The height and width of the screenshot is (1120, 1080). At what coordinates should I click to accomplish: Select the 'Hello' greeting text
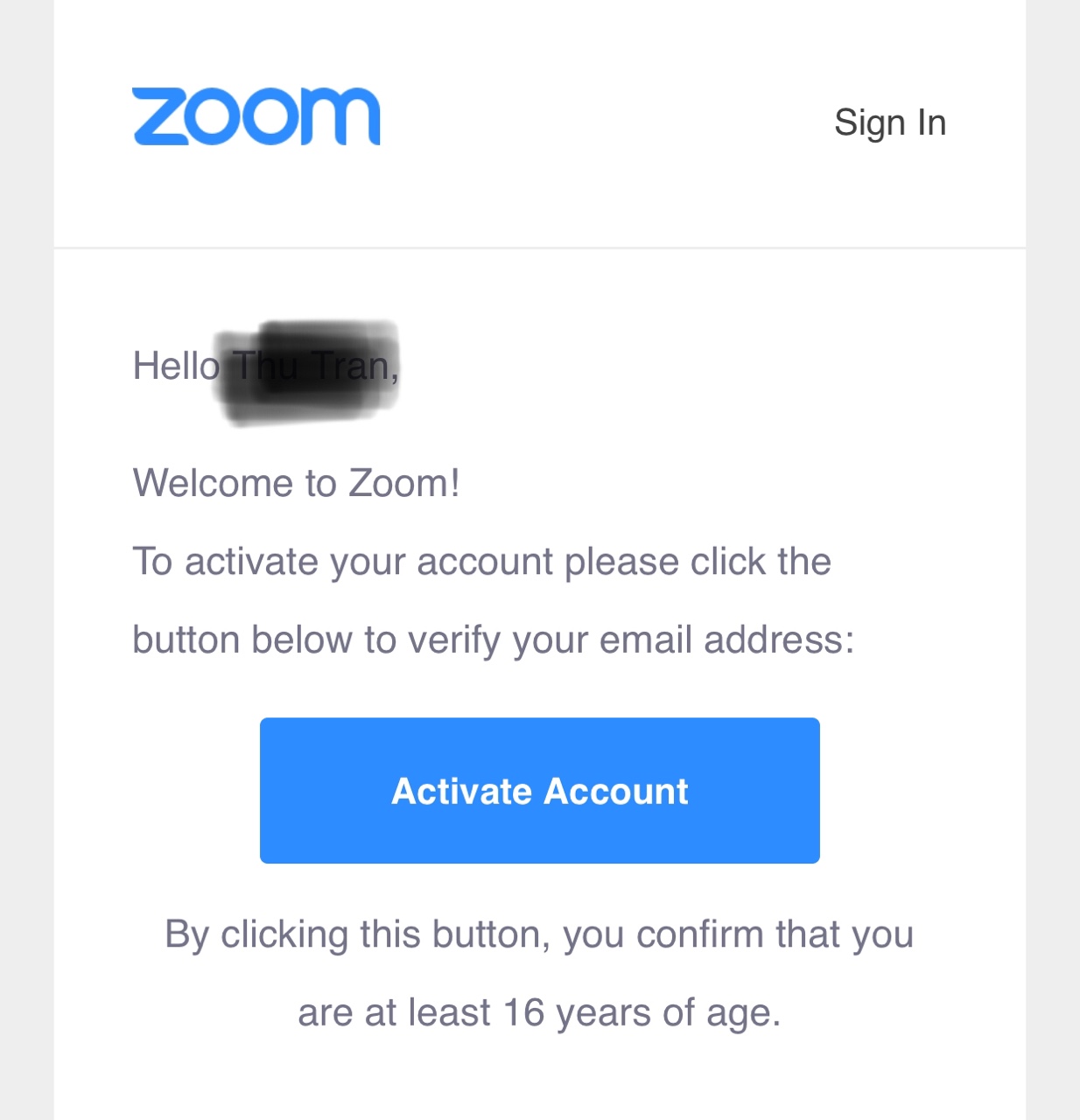point(176,366)
